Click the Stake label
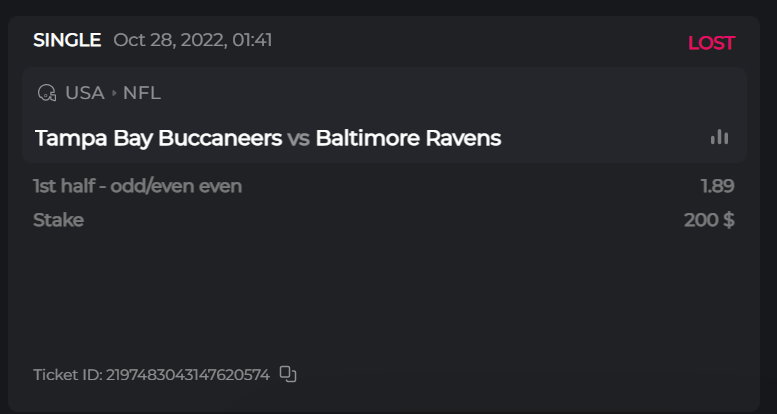The width and height of the screenshot is (777, 414). (x=58, y=220)
